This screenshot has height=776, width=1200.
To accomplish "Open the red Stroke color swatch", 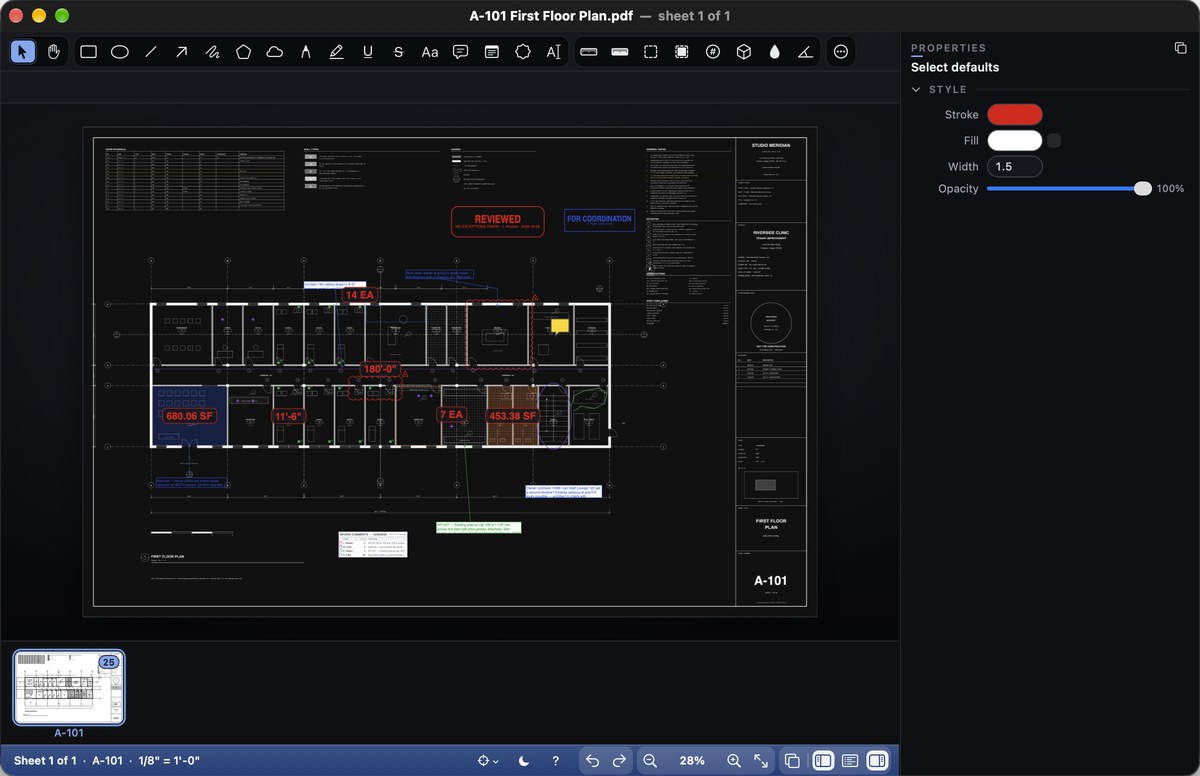I will 1015,115.
